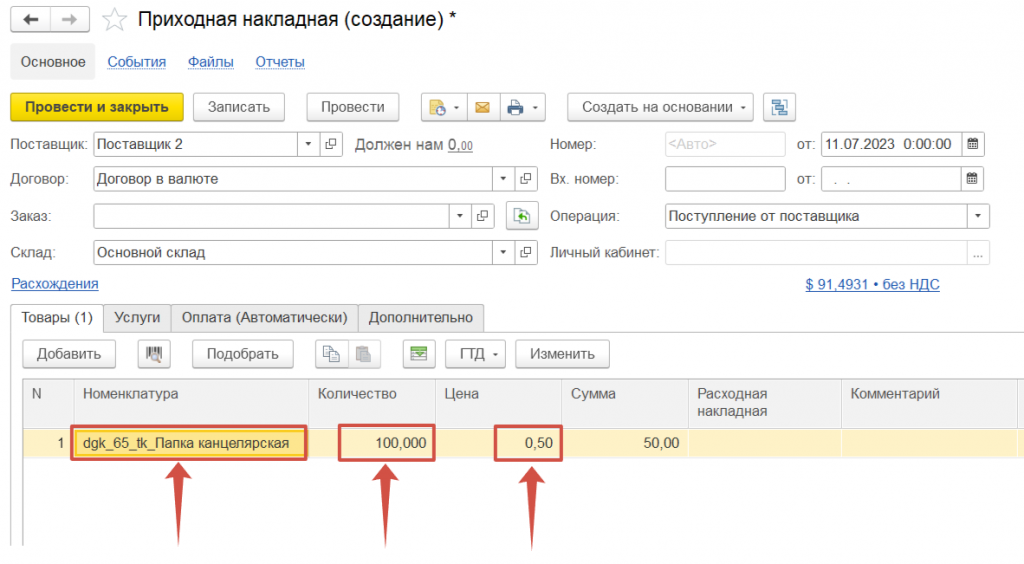Open calendar picker next to document date

(x=972, y=144)
